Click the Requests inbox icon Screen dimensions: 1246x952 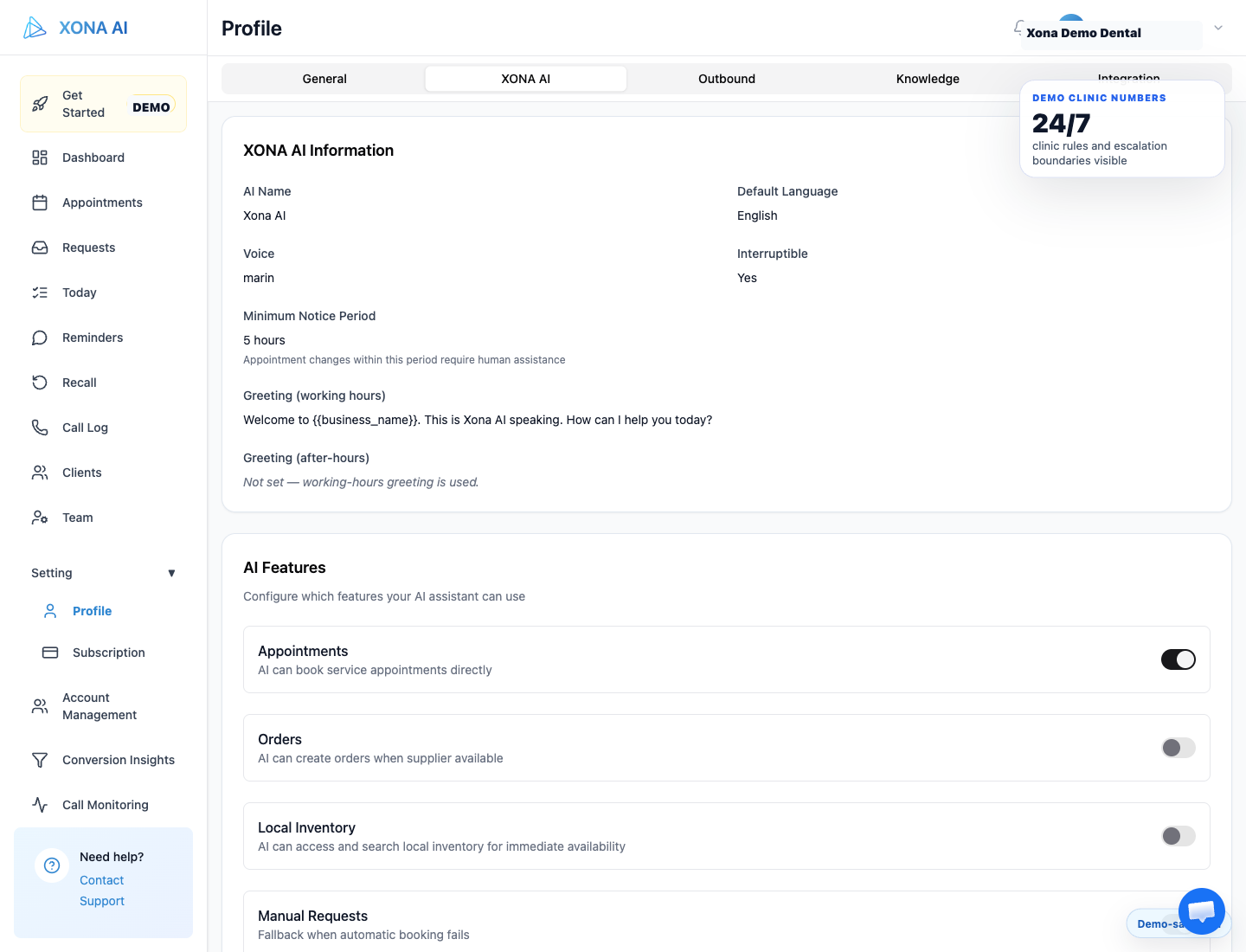[40, 248]
